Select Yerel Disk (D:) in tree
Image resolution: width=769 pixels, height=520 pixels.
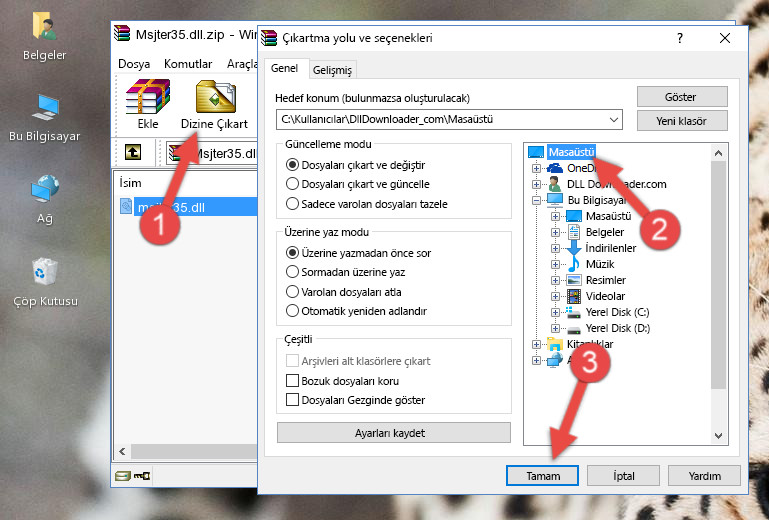tap(617, 328)
